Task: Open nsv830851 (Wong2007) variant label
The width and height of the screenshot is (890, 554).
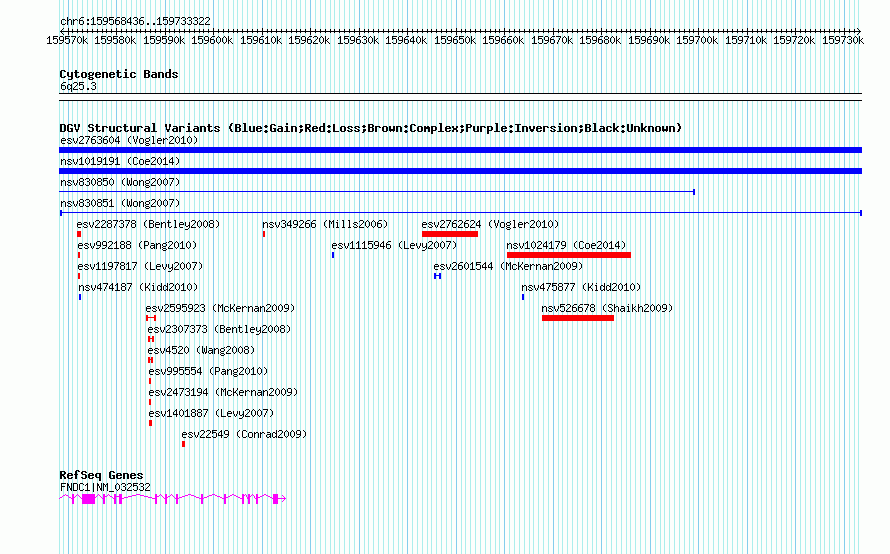Action: [x=120, y=203]
